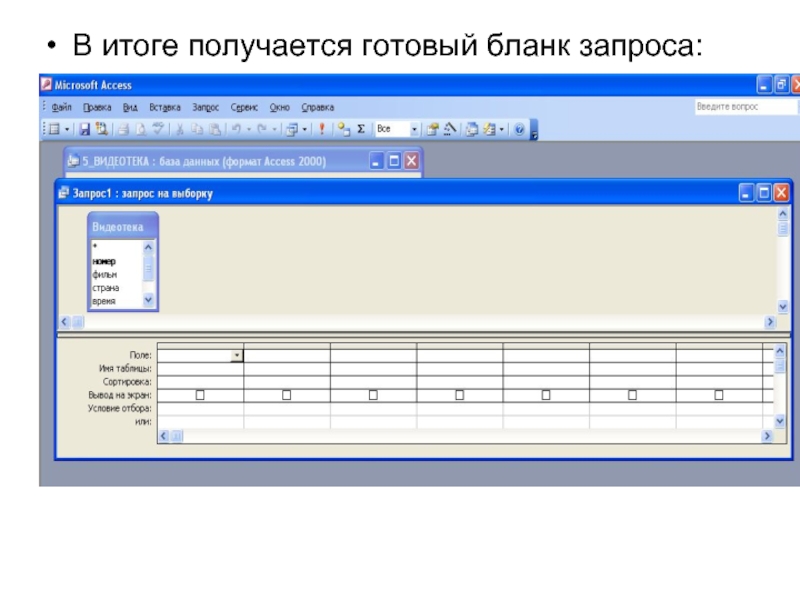The width and height of the screenshot is (800, 600).
Task: Select the 'страна' field in Видеотека list
Action: click(x=106, y=287)
